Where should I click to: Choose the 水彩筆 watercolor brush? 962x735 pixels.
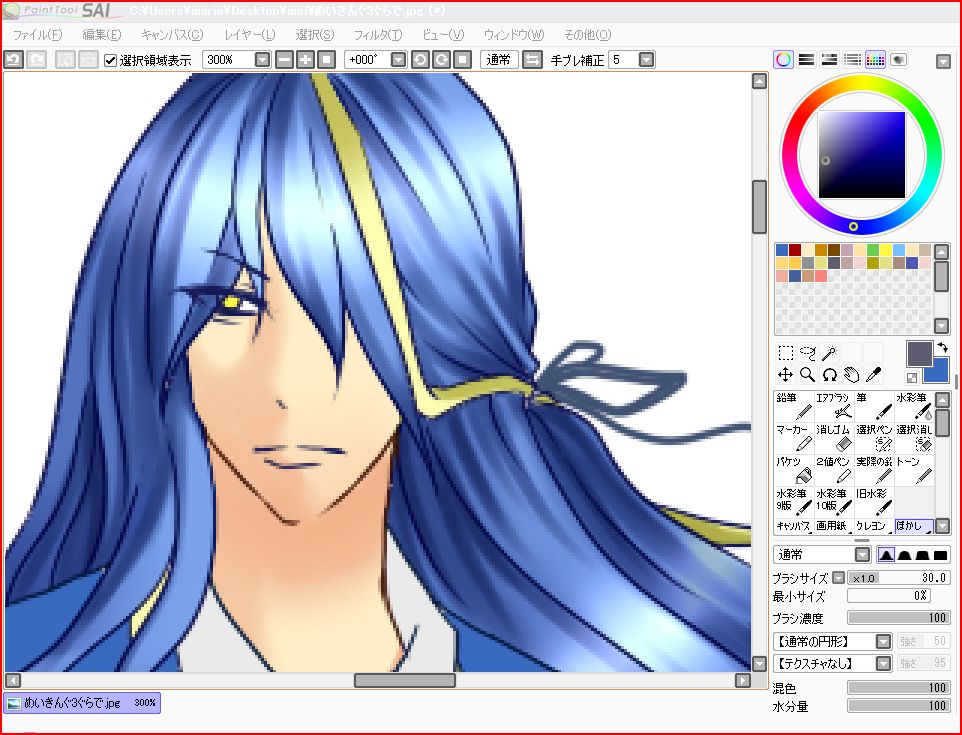[914, 406]
